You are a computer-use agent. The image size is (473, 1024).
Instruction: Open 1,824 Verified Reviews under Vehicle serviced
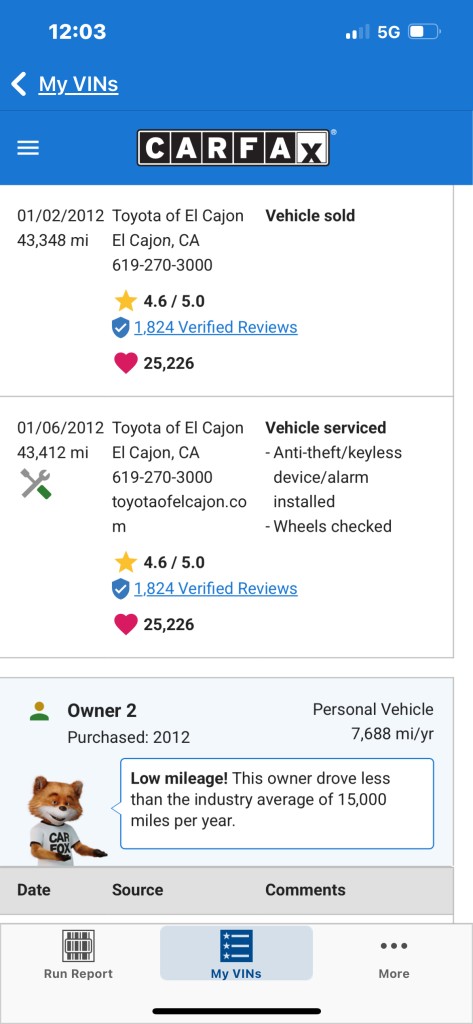tap(216, 588)
